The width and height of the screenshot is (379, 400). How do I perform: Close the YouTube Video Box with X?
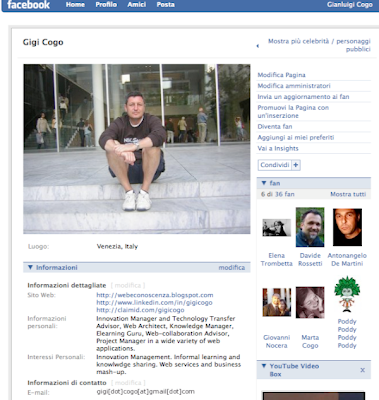pos(363,370)
